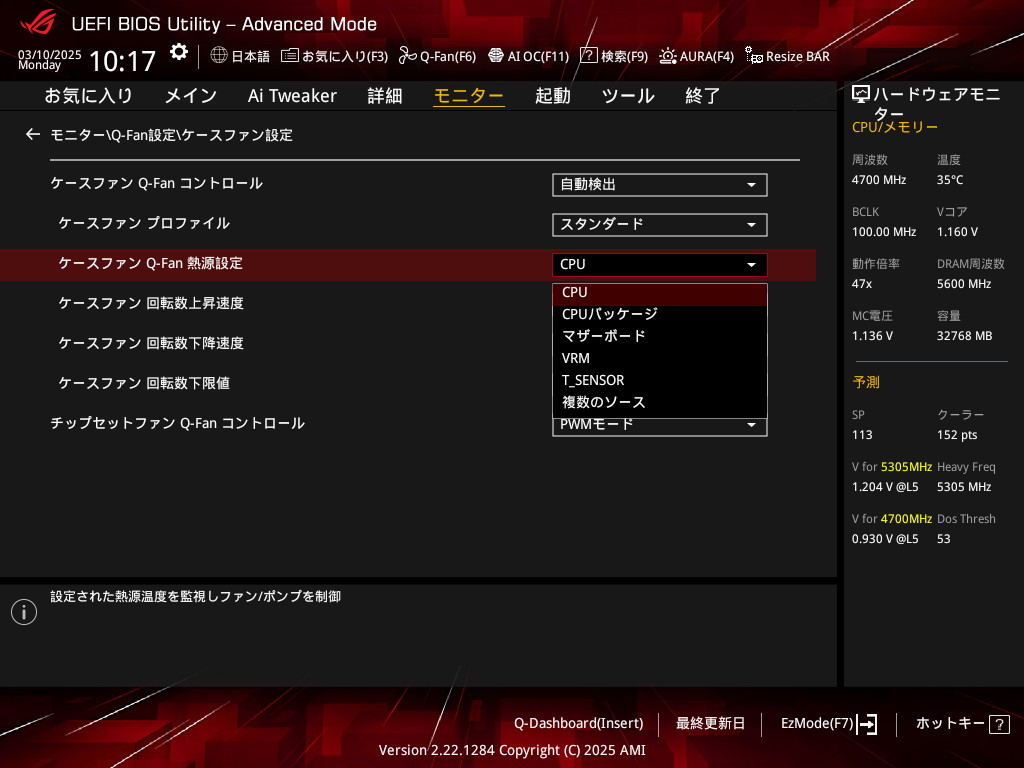1024x768 pixels.
Task: Click the EzMode exit arrow icon
Action: (867, 724)
